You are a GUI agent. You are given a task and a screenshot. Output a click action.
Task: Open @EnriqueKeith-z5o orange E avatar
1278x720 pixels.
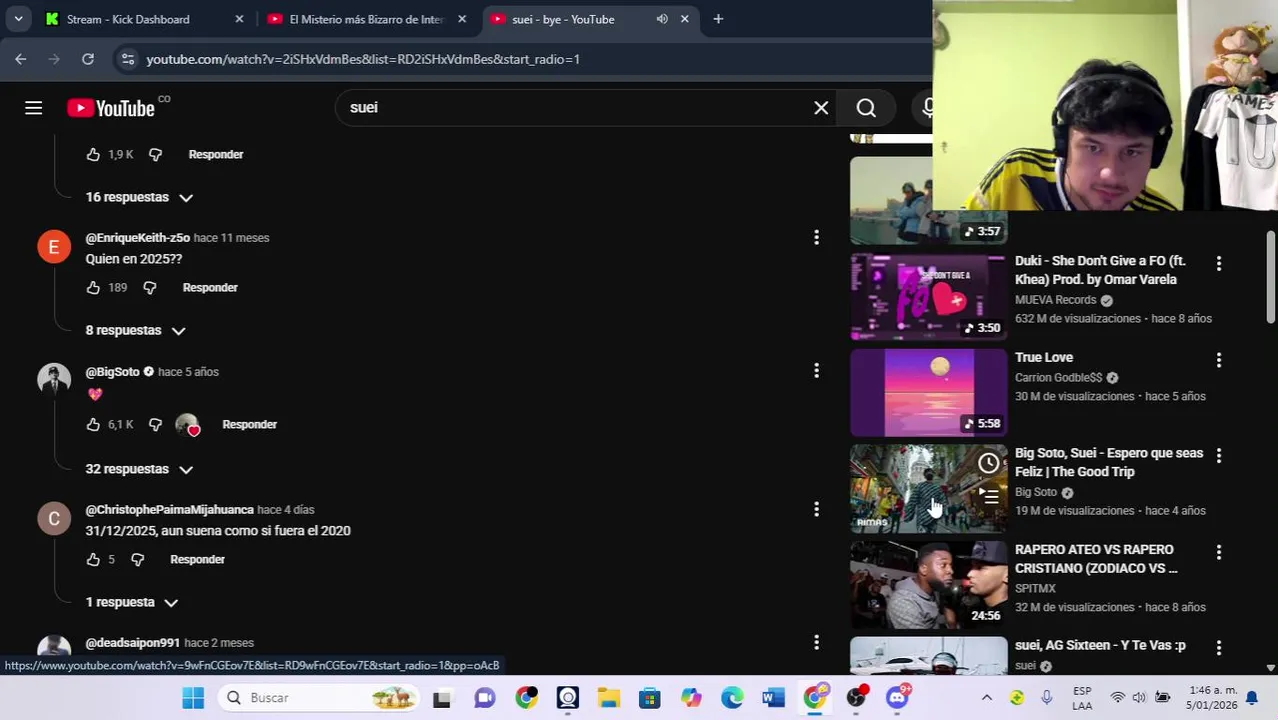click(54, 246)
